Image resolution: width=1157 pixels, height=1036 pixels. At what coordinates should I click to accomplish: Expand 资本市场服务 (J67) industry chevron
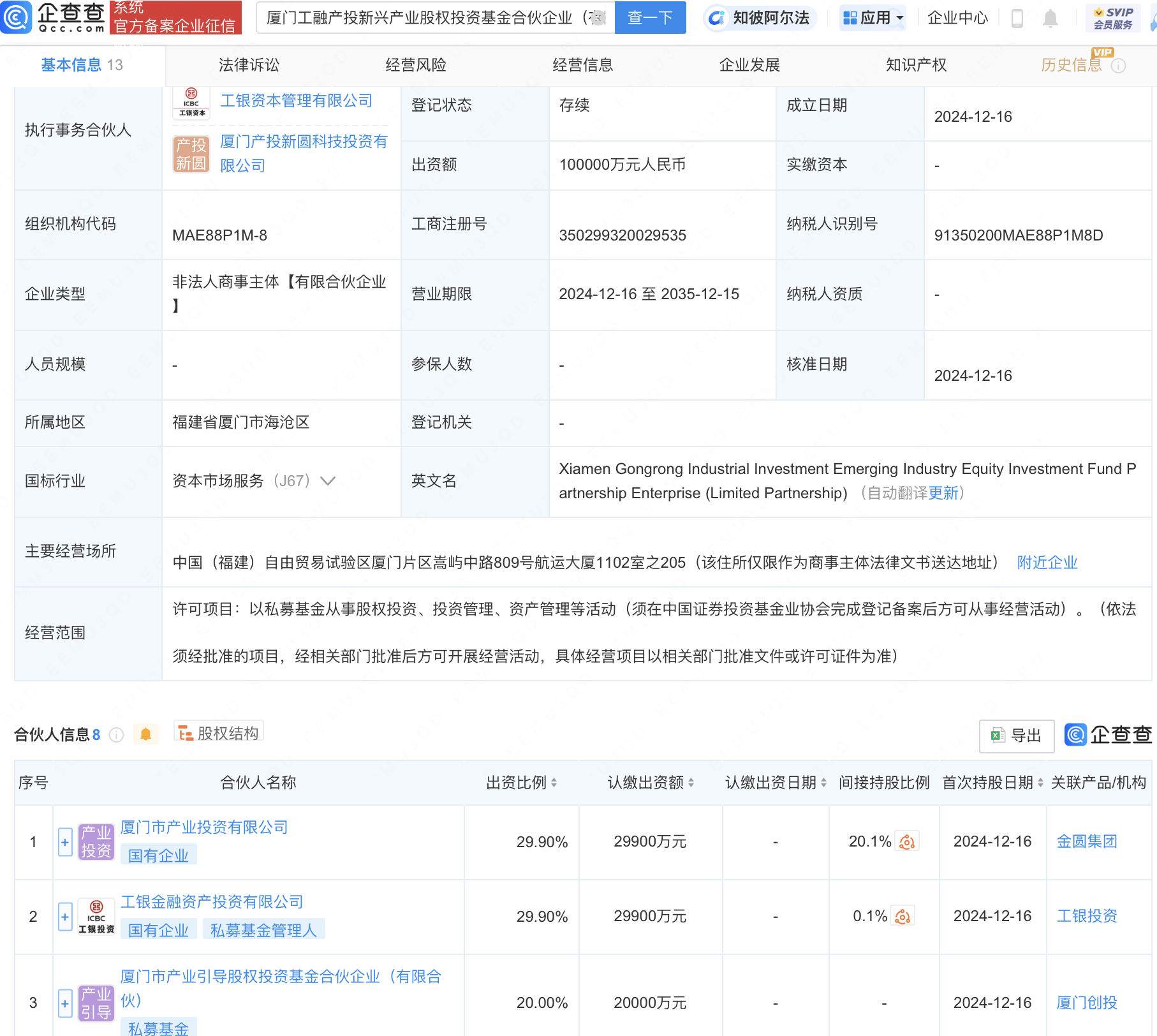coord(328,481)
